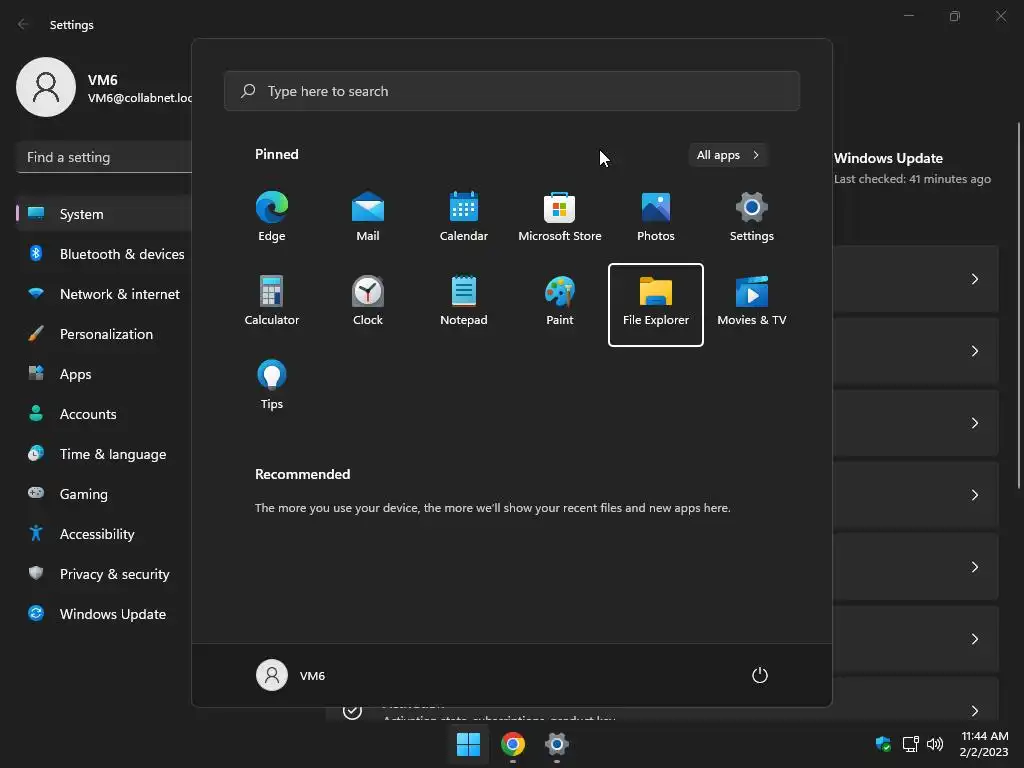Click the Find a setting search field
This screenshot has height=768, width=1024.
click(104, 157)
